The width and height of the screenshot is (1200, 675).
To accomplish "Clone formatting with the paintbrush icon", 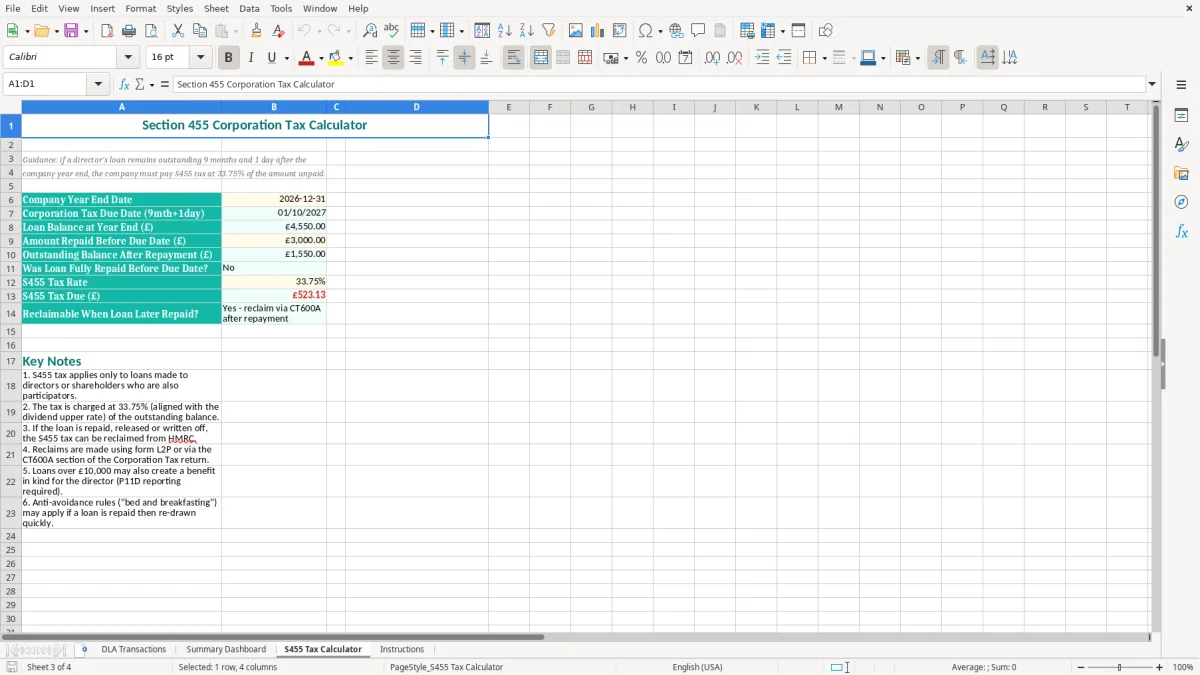I will coord(256,31).
